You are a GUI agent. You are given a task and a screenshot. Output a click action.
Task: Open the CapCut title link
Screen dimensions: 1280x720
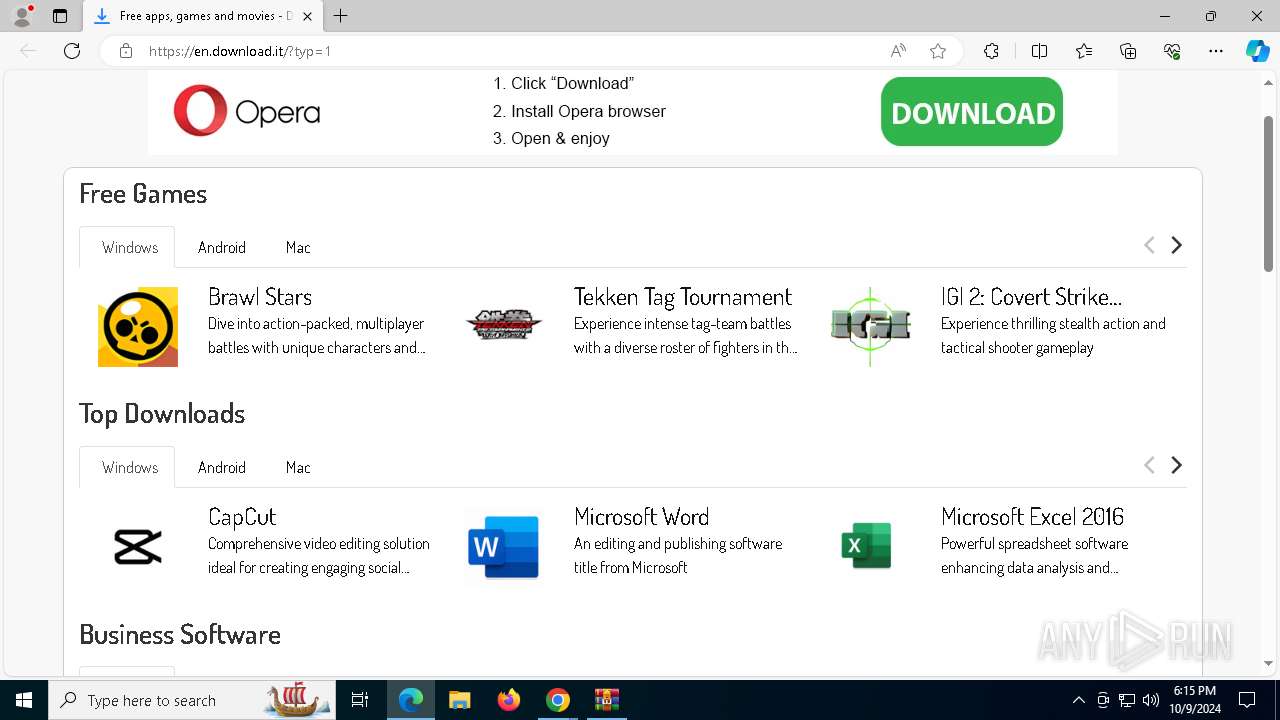click(x=242, y=517)
